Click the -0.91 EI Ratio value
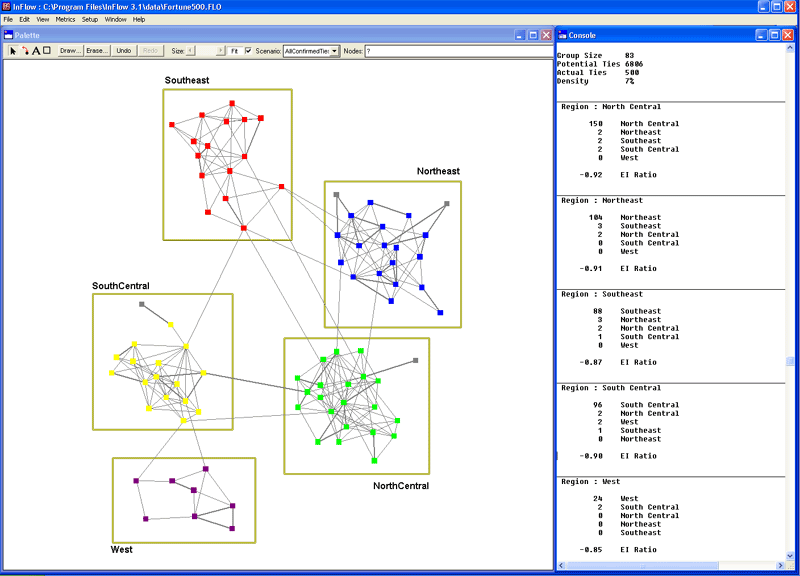The height and width of the screenshot is (576, 800). [x=591, y=268]
